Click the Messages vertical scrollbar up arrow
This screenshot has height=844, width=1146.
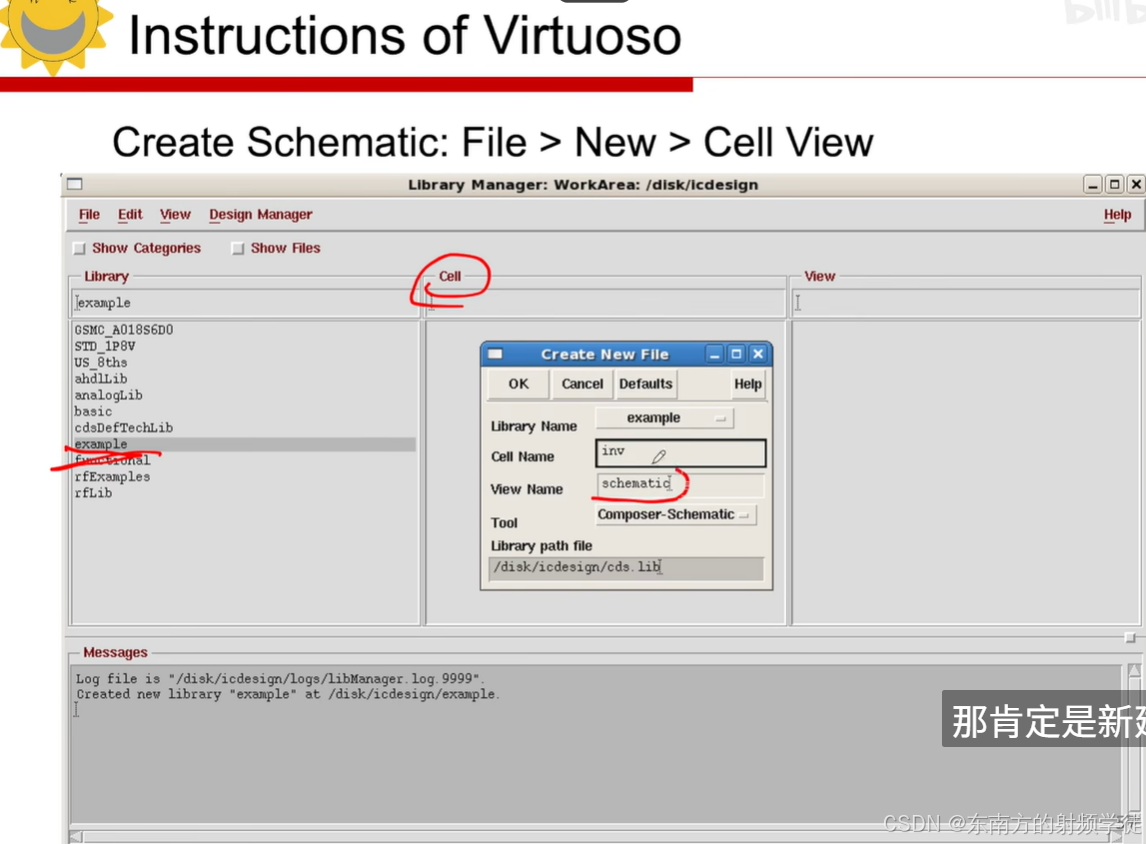pos(1134,671)
